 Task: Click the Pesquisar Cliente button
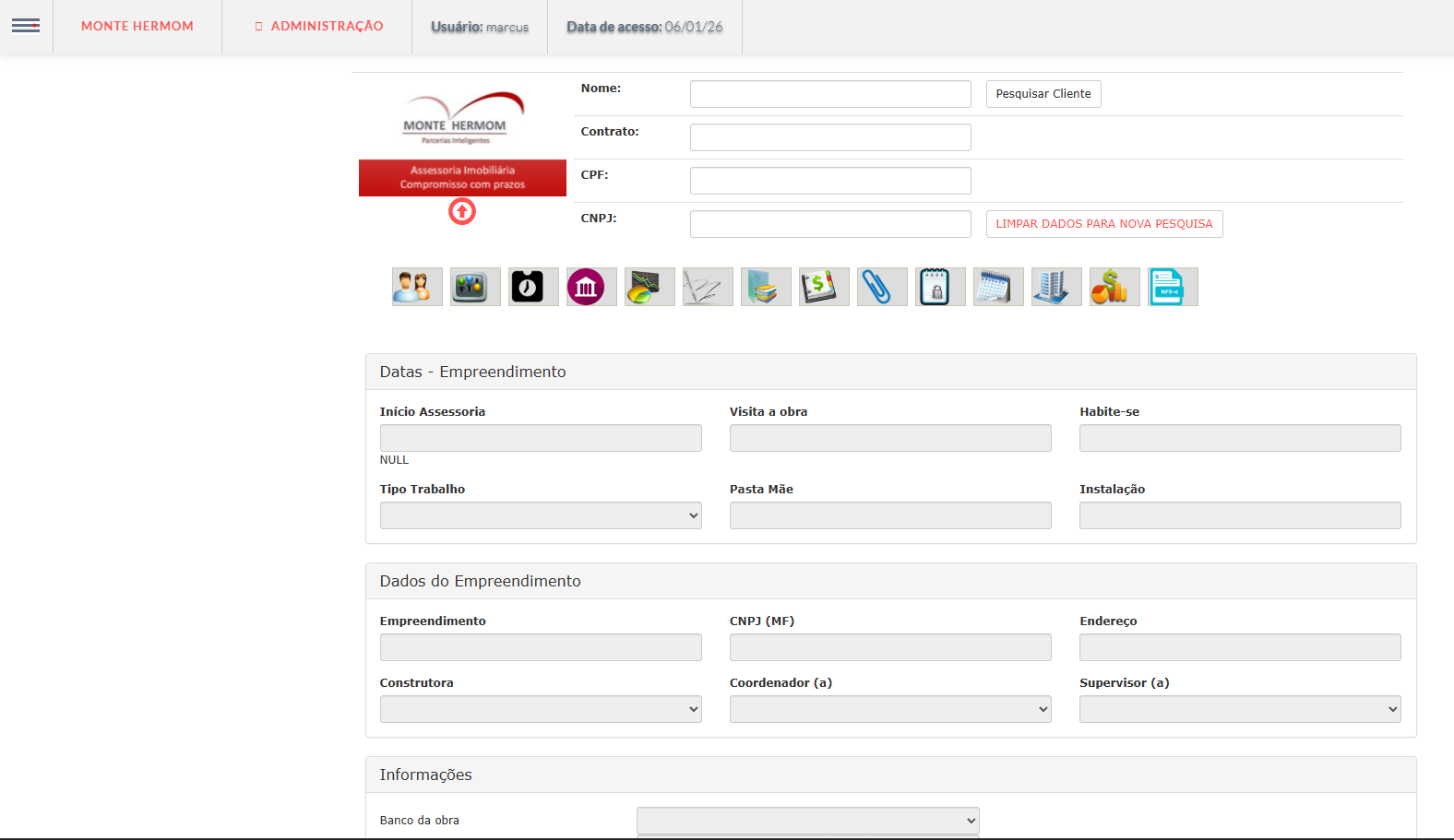tap(1043, 94)
